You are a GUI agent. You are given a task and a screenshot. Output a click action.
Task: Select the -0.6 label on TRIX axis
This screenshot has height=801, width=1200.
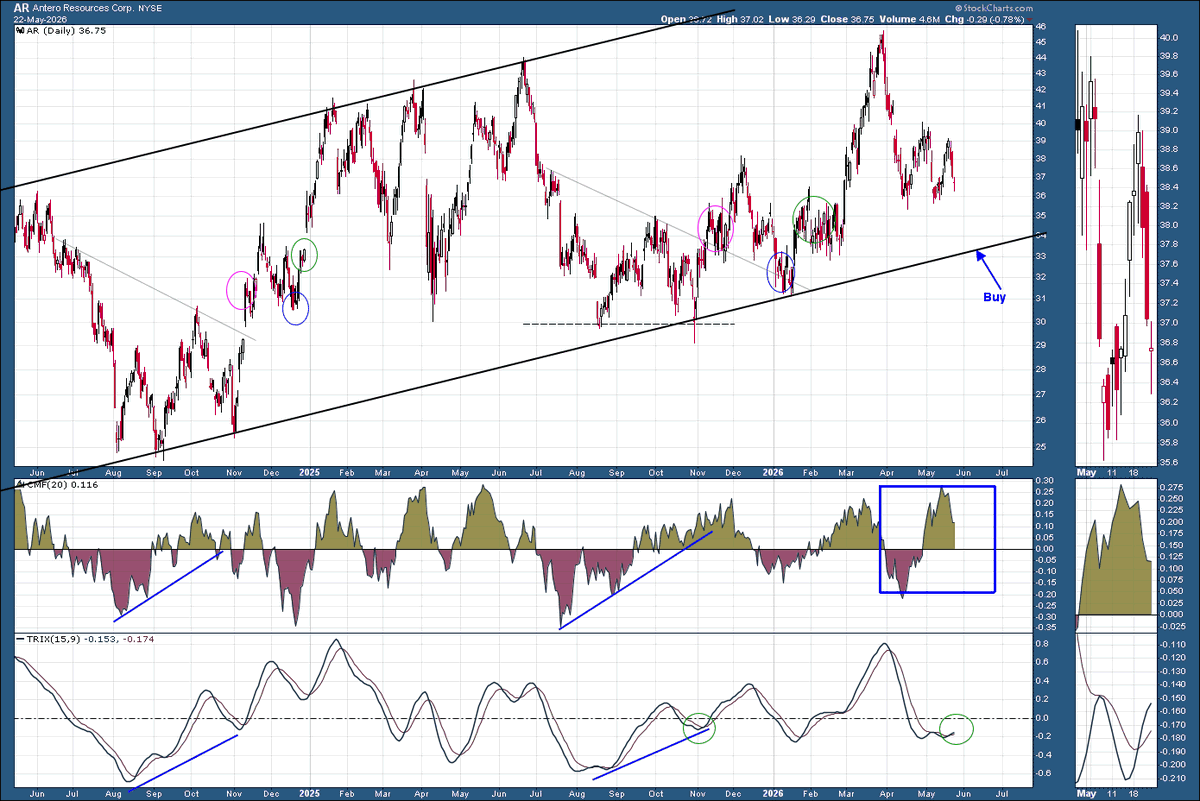[1043, 773]
